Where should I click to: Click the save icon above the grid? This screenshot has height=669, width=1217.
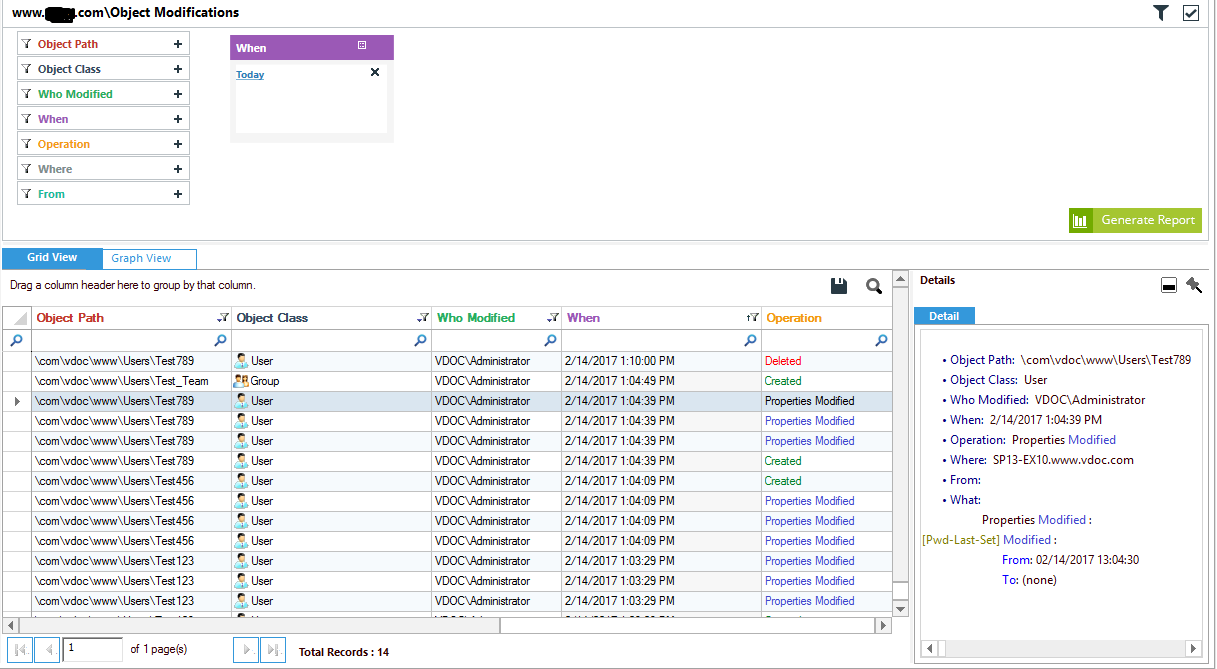[x=839, y=286]
